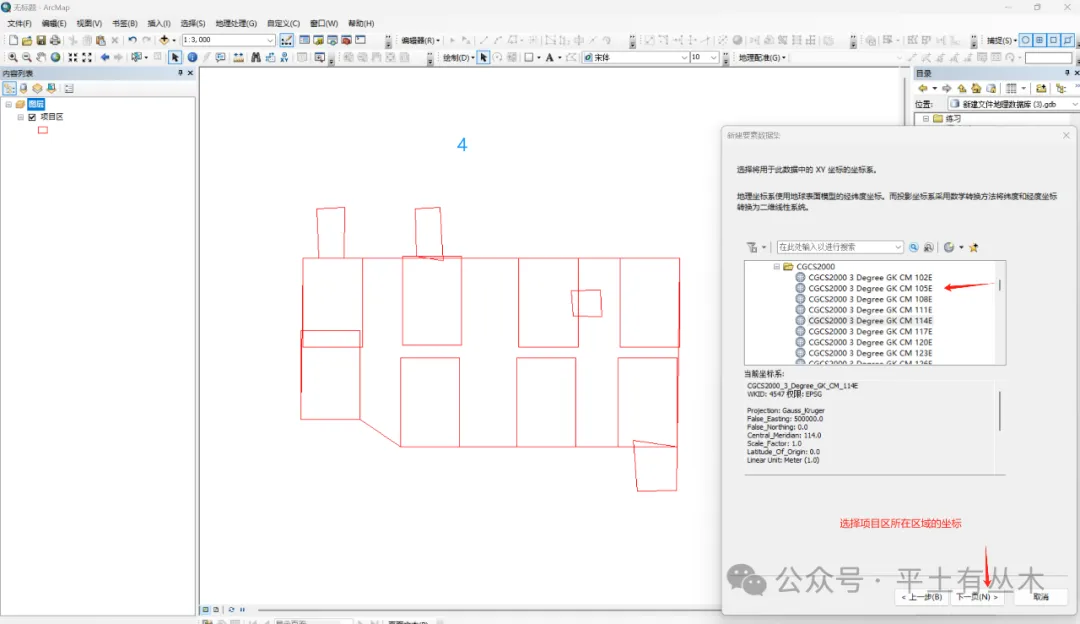Viewport: 1080px width, 624px height.
Task: Open the 宋体 font dropdown
Action: pyautogui.click(x=684, y=58)
